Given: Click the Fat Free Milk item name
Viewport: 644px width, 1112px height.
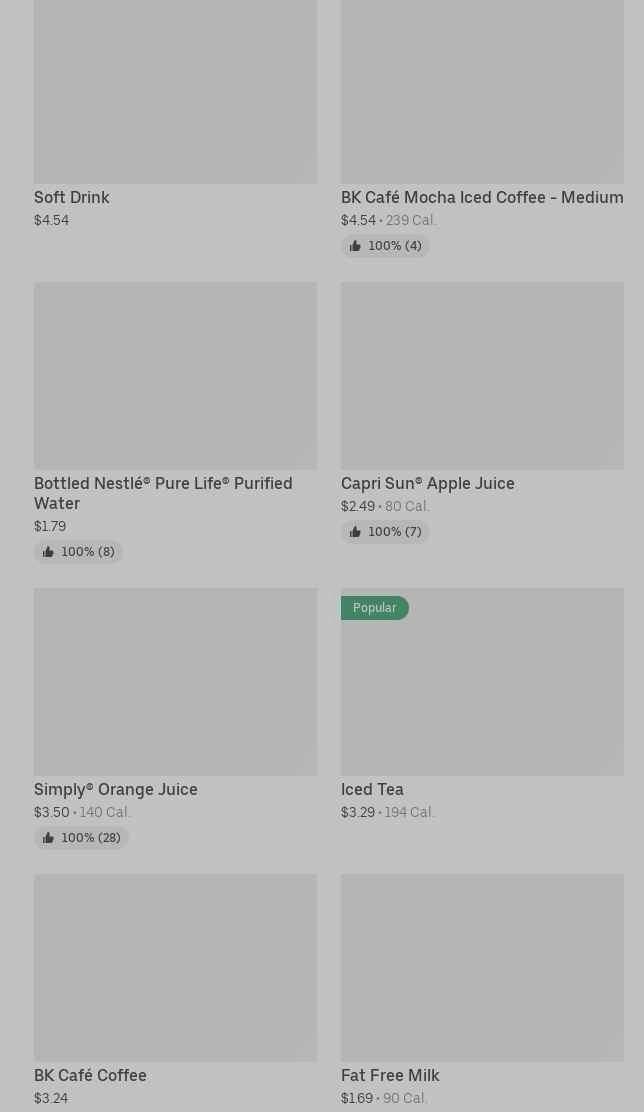Looking at the screenshot, I should pos(390,1075).
